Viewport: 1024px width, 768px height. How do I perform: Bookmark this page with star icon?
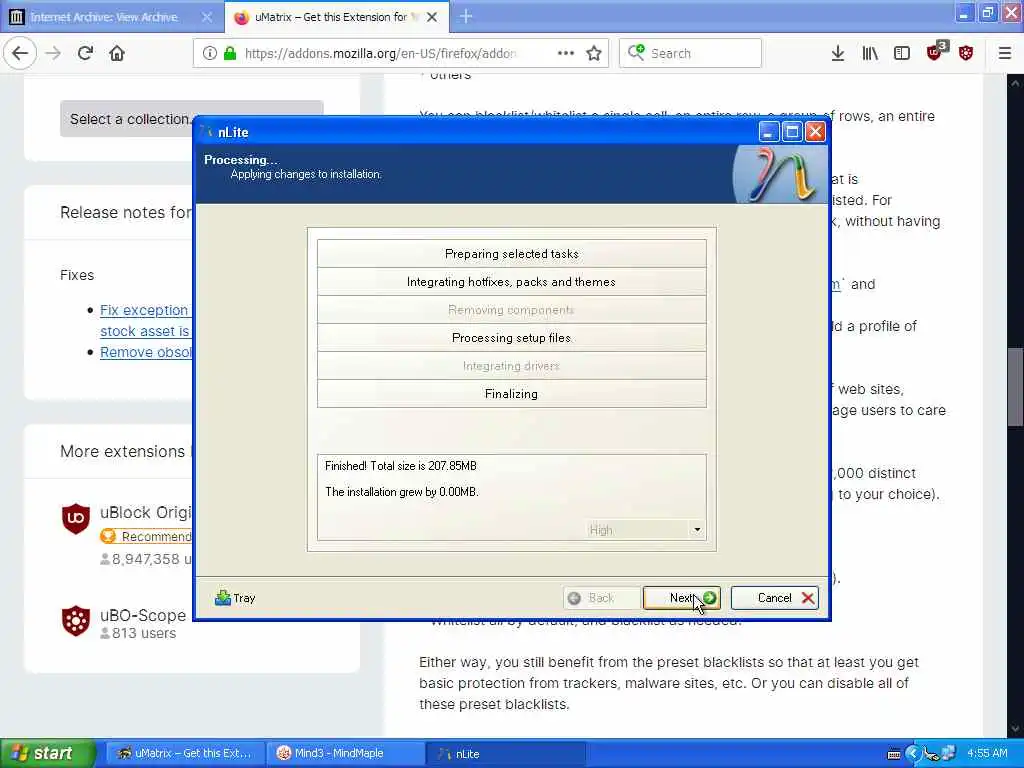(x=594, y=53)
